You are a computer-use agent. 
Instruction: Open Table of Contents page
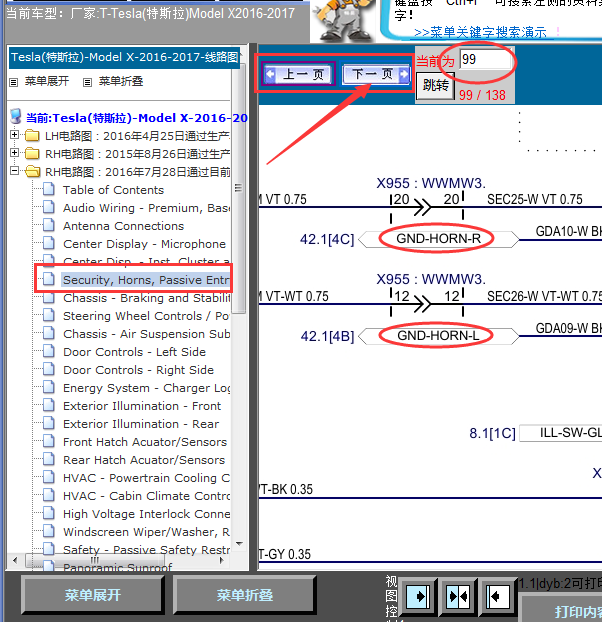click(x=113, y=190)
